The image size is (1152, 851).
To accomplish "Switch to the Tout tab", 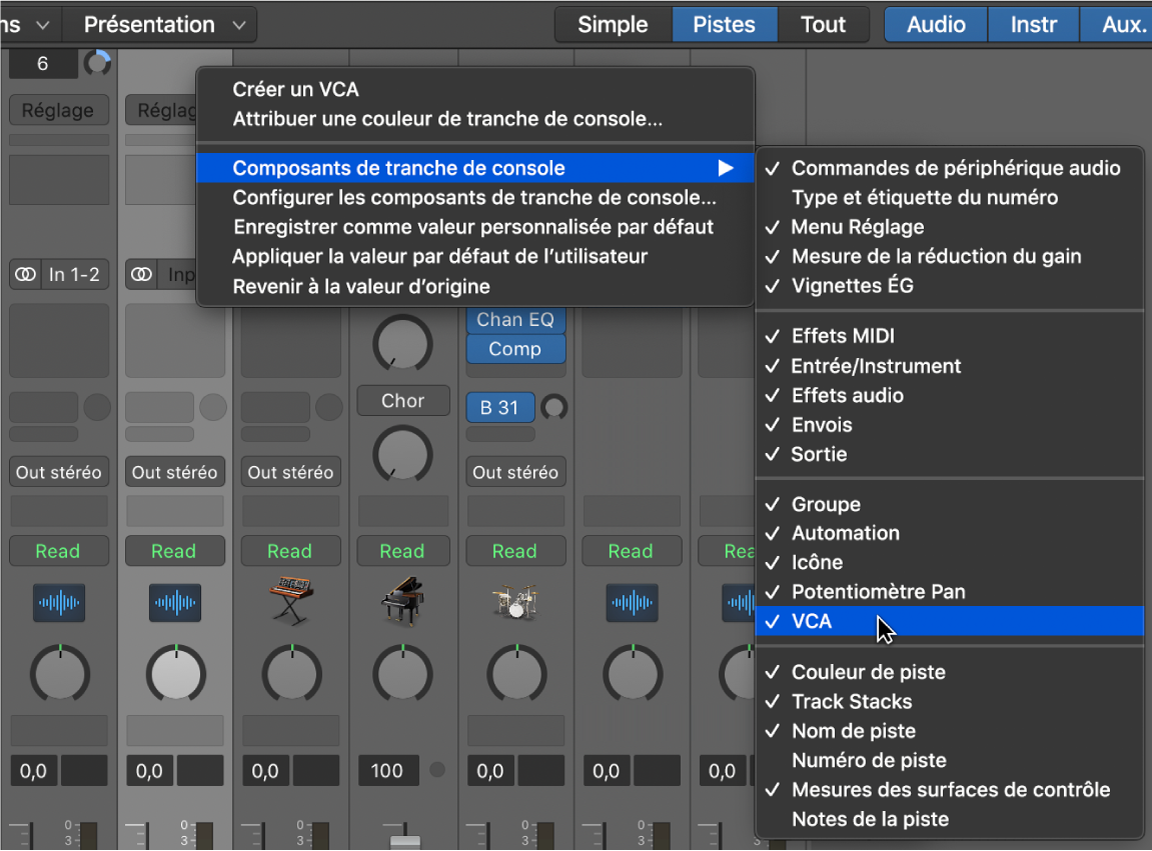I will click(823, 24).
